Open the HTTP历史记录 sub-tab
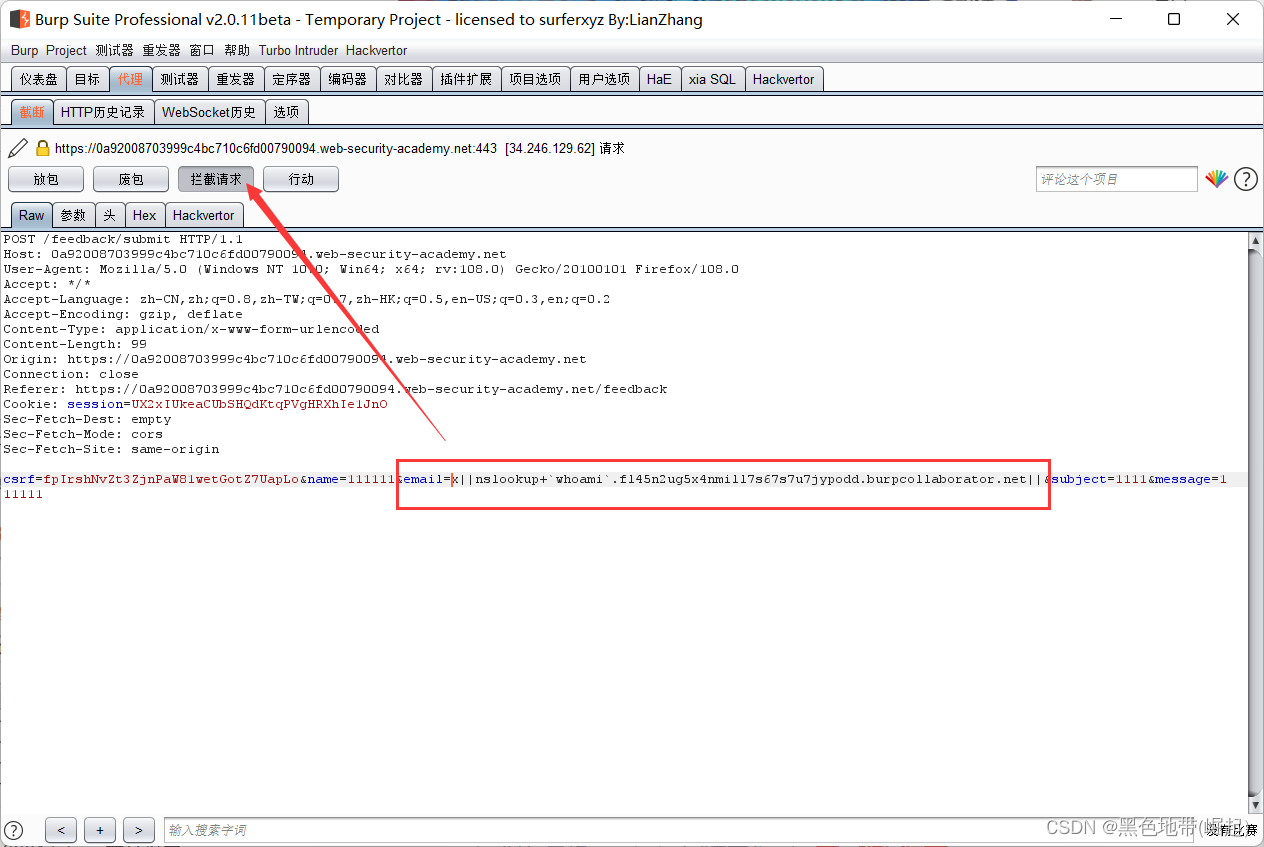The image size is (1264, 847). pyautogui.click(x=103, y=112)
